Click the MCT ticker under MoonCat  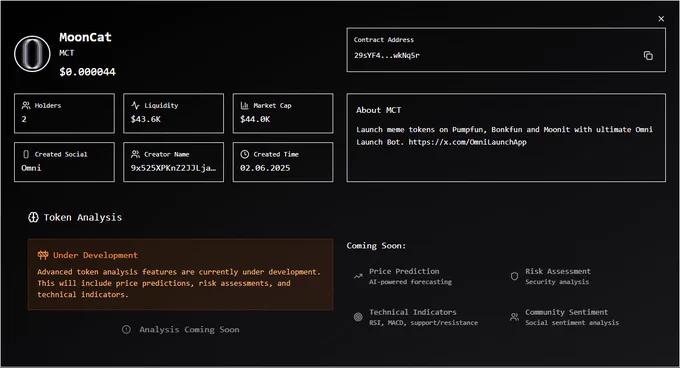click(67, 53)
